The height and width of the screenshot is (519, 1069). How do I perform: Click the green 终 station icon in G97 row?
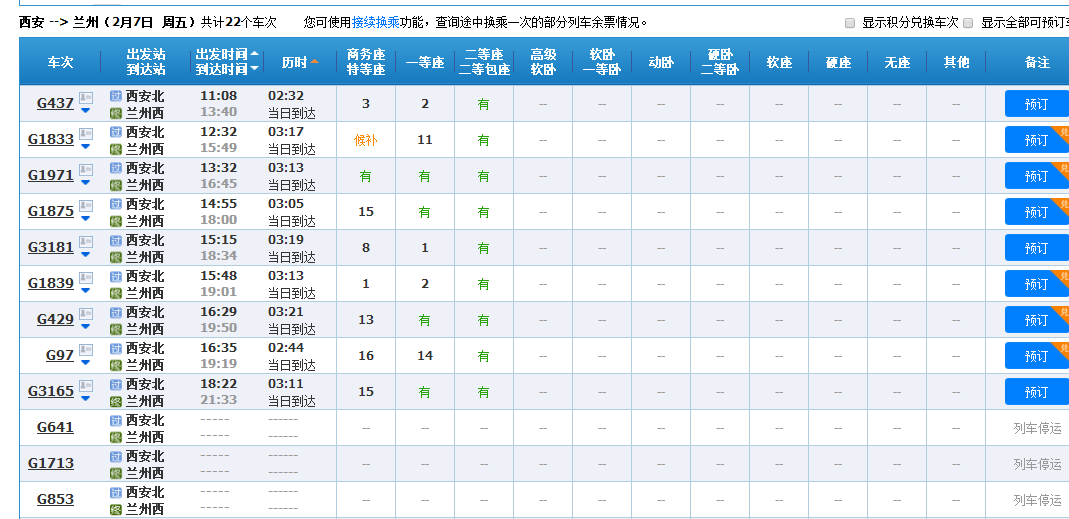[x=116, y=365]
